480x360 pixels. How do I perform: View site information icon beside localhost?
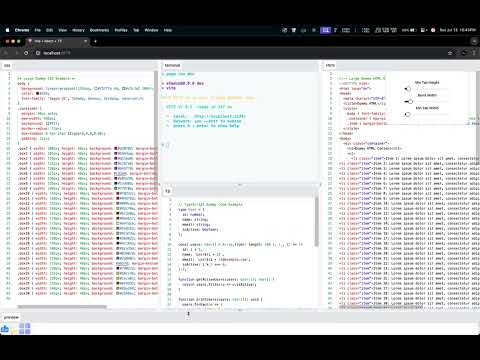coord(38,53)
